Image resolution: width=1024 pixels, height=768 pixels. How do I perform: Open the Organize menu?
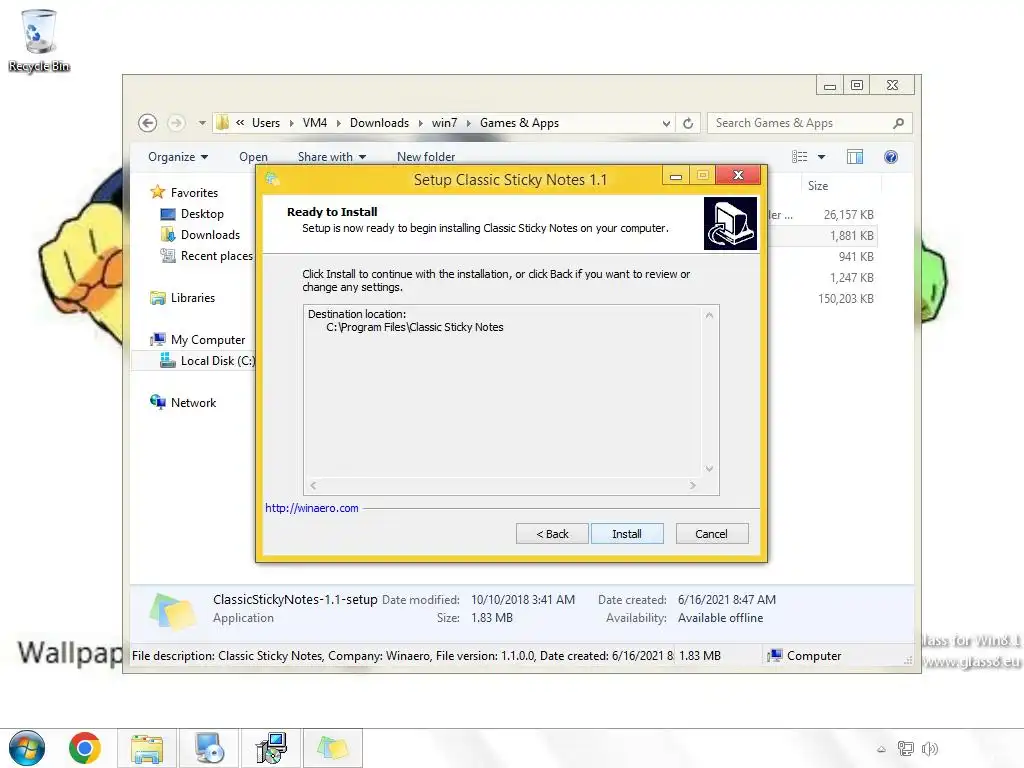tap(178, 157)
